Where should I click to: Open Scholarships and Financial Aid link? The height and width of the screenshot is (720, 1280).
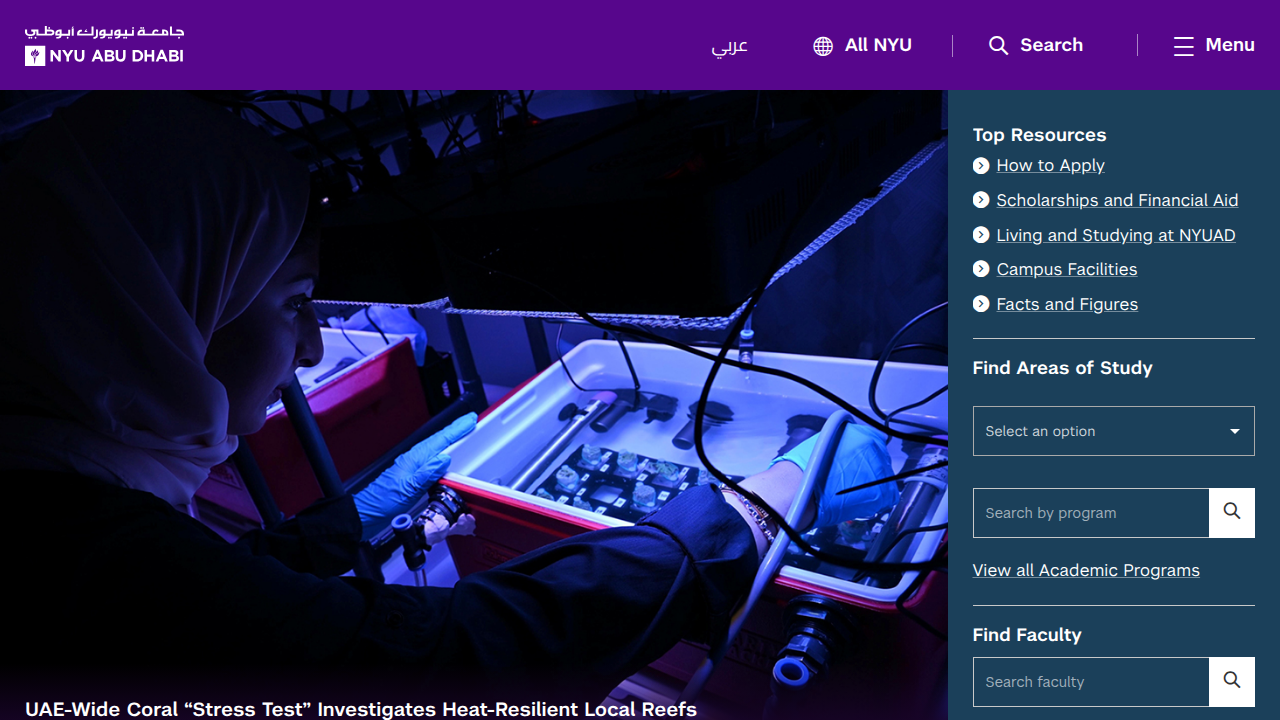point(1117,200)
